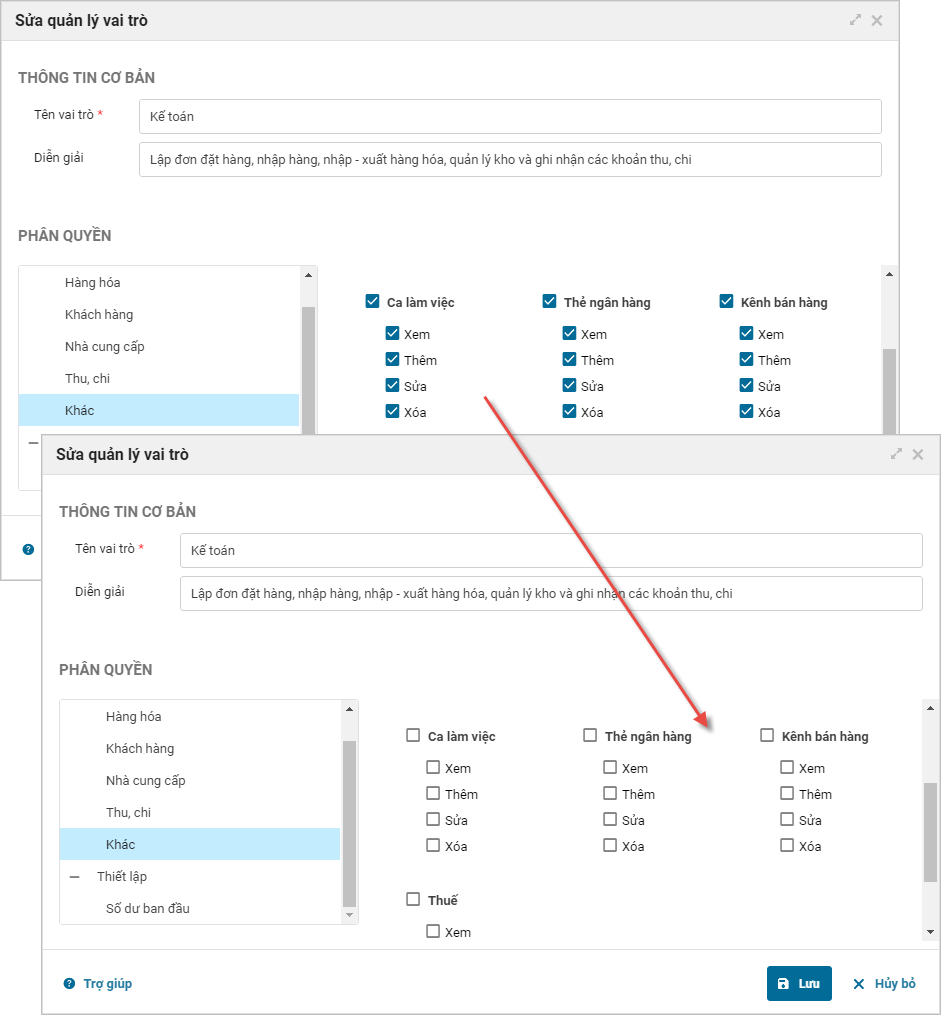Edit Diễn giải field in front dialog

551,593
